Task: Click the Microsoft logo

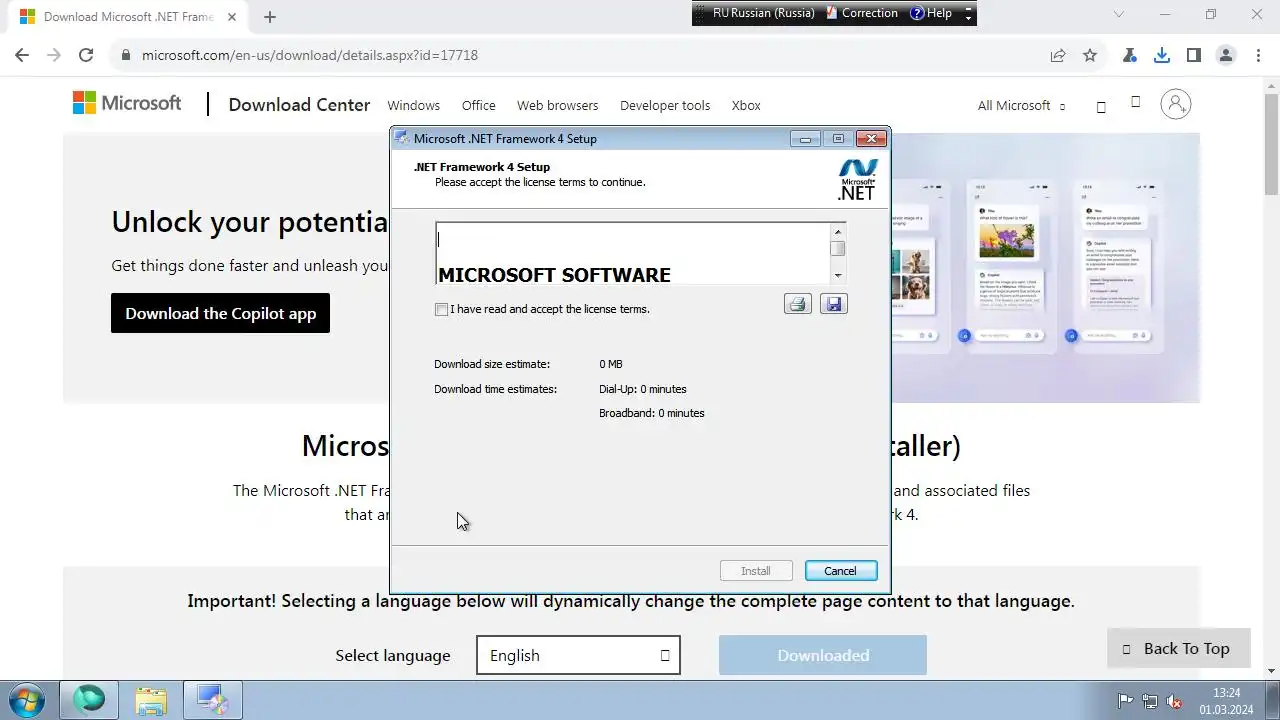Action: 127,103
